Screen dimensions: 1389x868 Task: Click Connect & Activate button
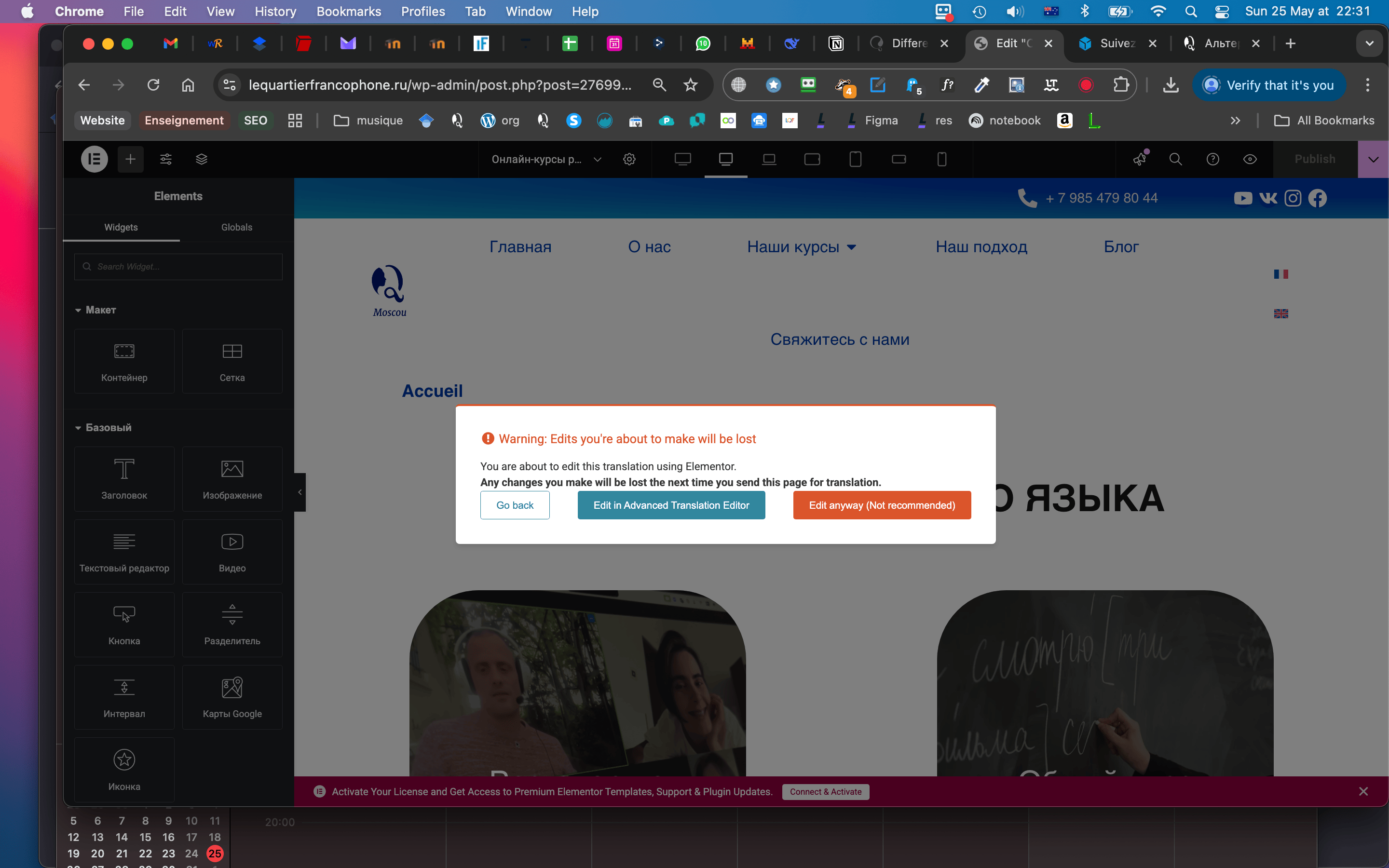[825, 792]
